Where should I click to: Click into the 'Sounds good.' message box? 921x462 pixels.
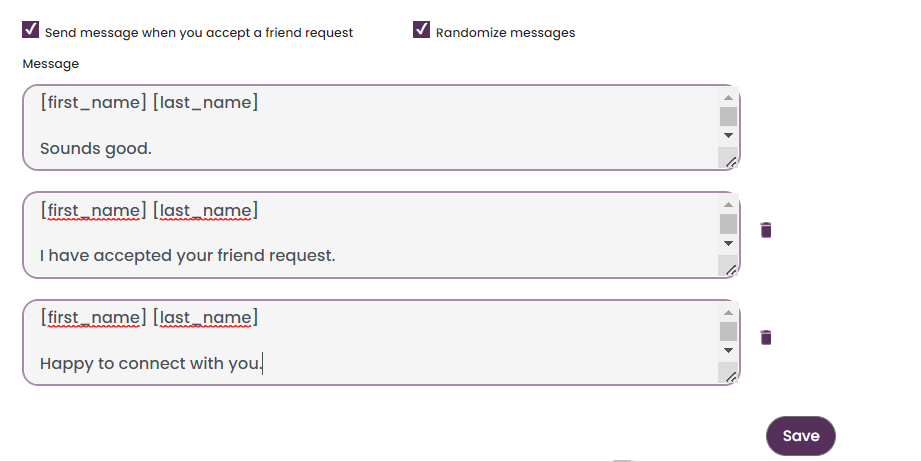tap(370, 127)
